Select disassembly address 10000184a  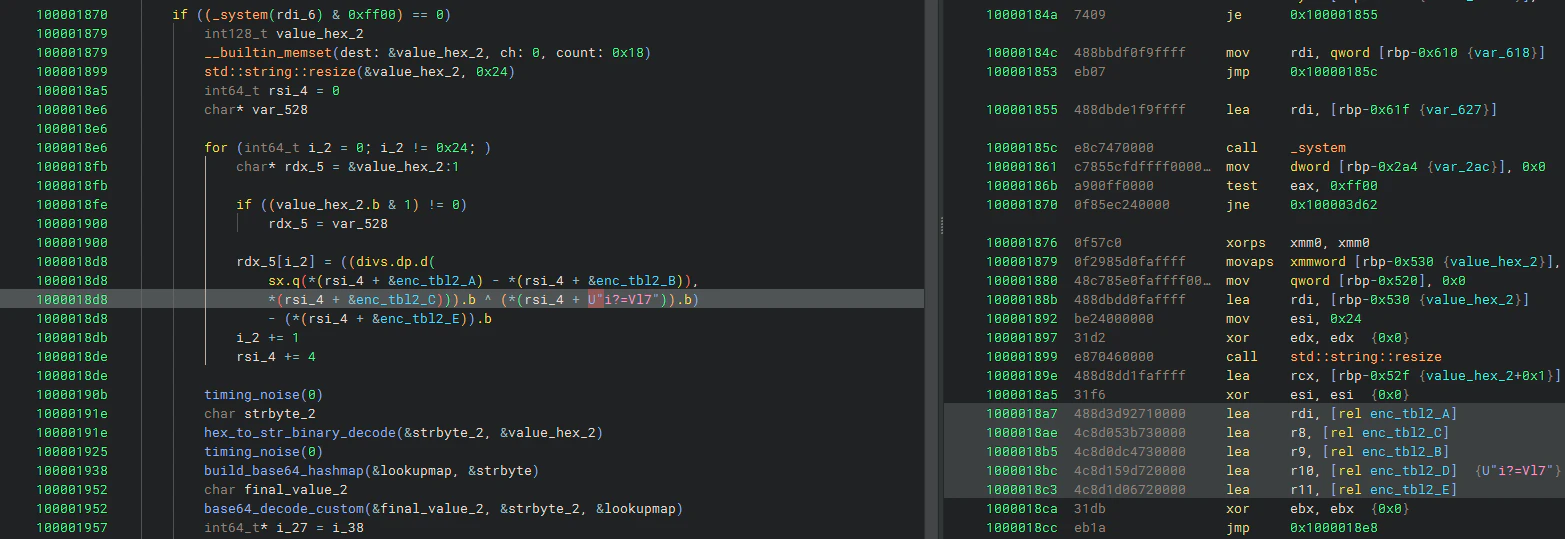tap(1022, 14)
